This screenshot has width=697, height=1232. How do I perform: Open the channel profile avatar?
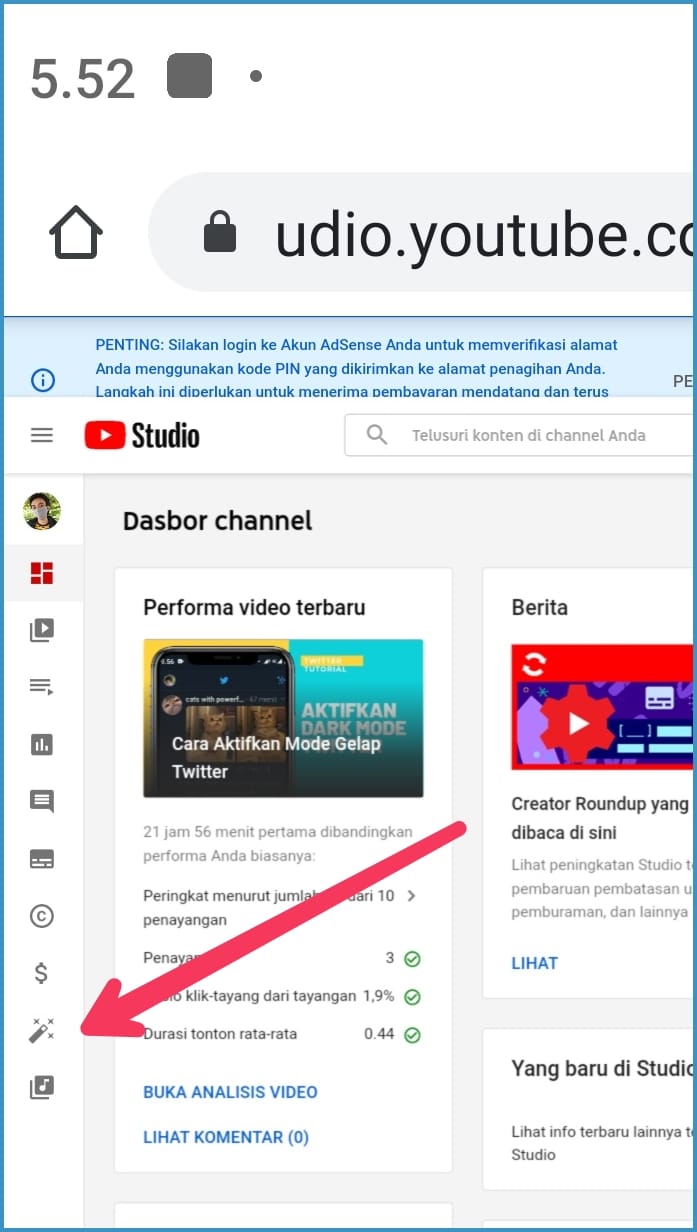[x=42, y=511]
